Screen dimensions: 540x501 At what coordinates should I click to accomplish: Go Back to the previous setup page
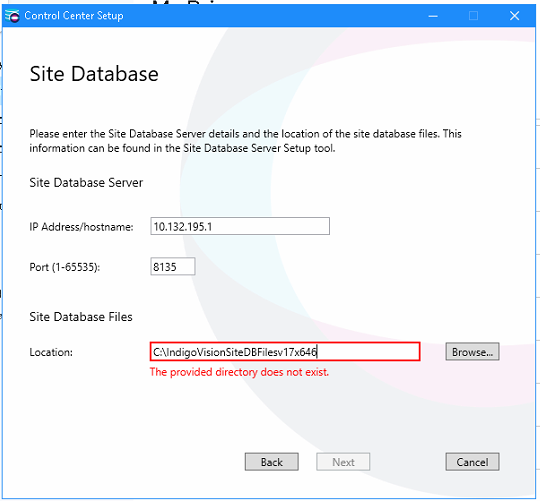pos(271,462)
